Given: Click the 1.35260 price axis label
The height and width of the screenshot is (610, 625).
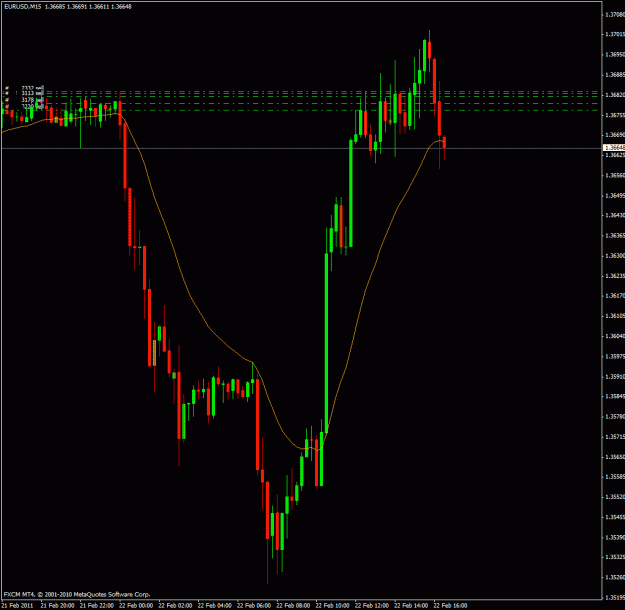Looking at the screenshot, I should click(615, 577).
